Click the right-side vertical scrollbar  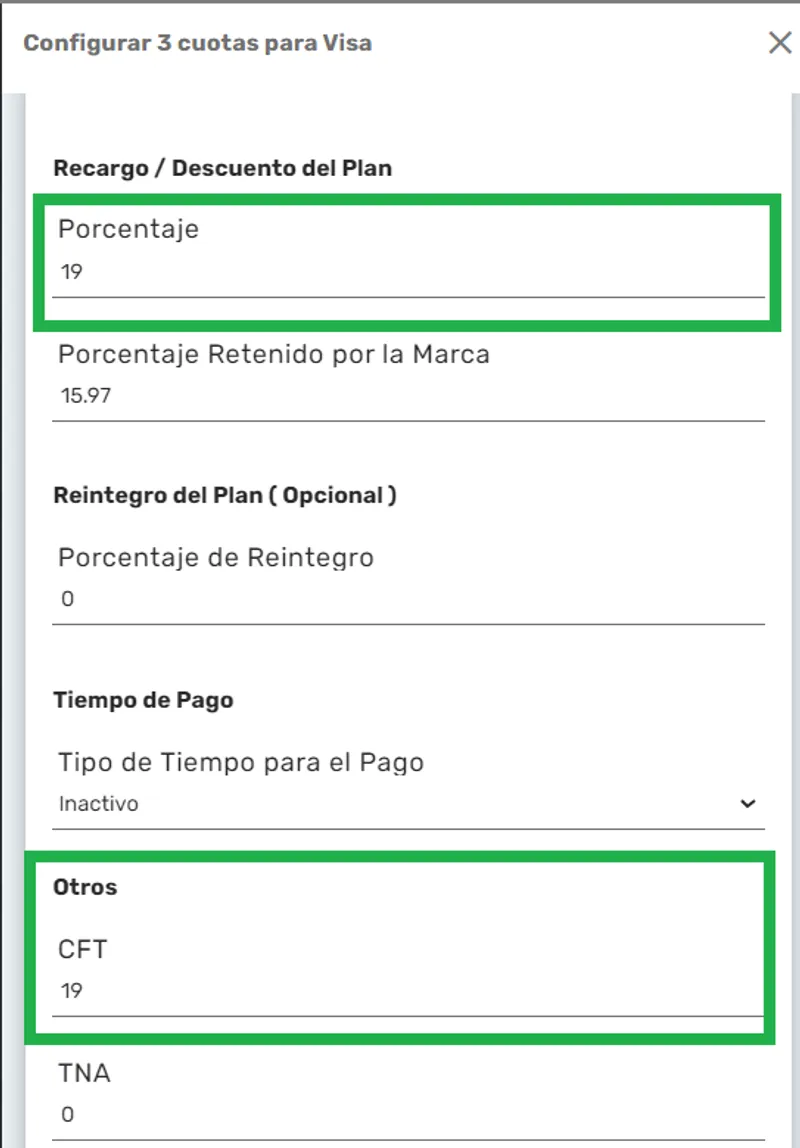tap(793, 600)
